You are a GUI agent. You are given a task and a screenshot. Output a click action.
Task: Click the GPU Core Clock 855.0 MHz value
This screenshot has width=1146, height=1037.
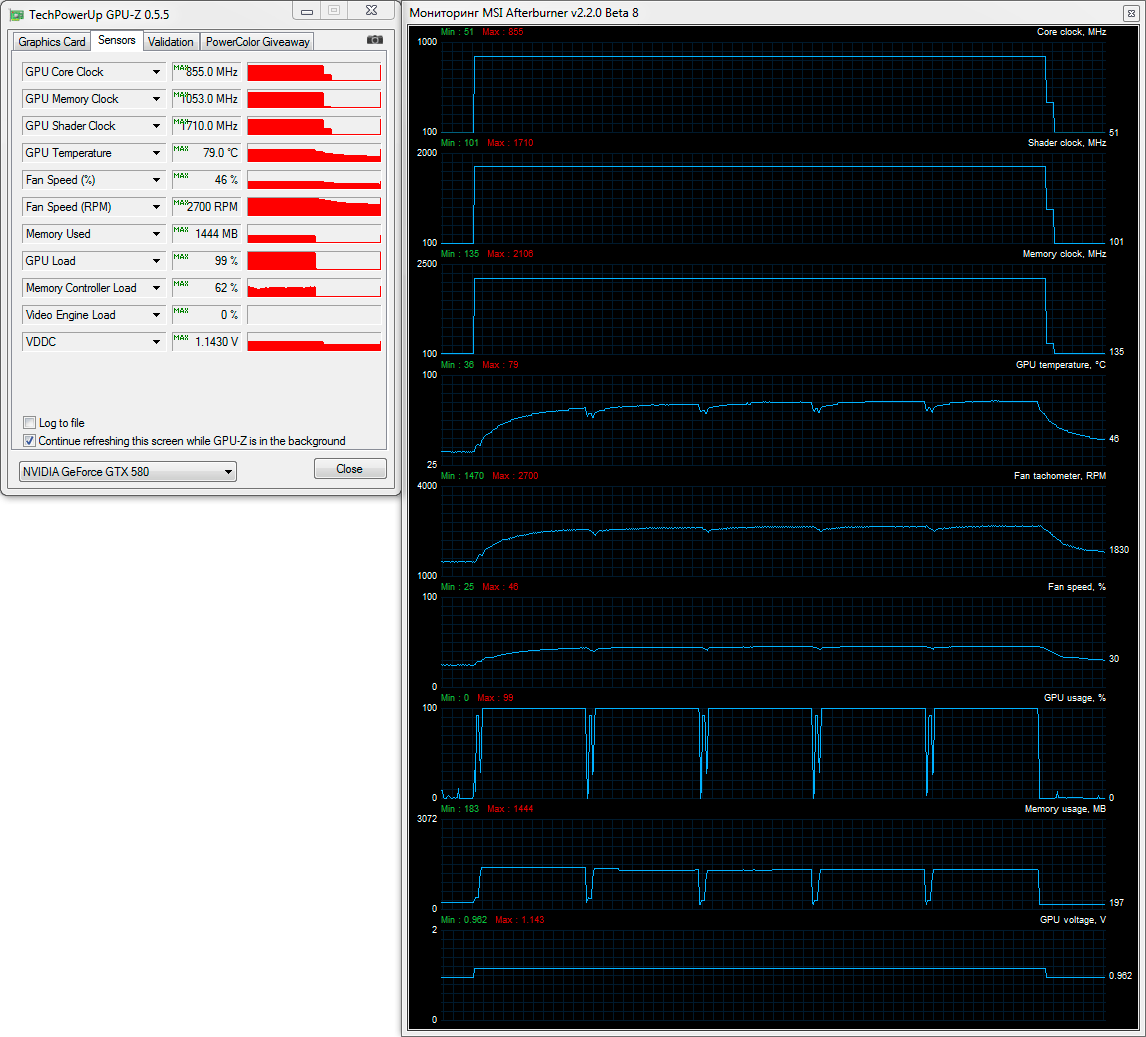tap(206, 72)
